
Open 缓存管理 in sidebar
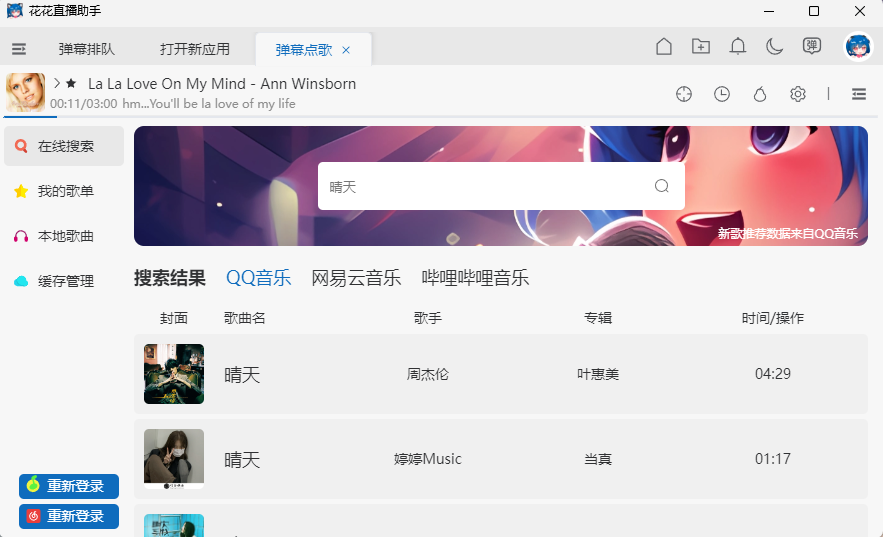[64, 281]
